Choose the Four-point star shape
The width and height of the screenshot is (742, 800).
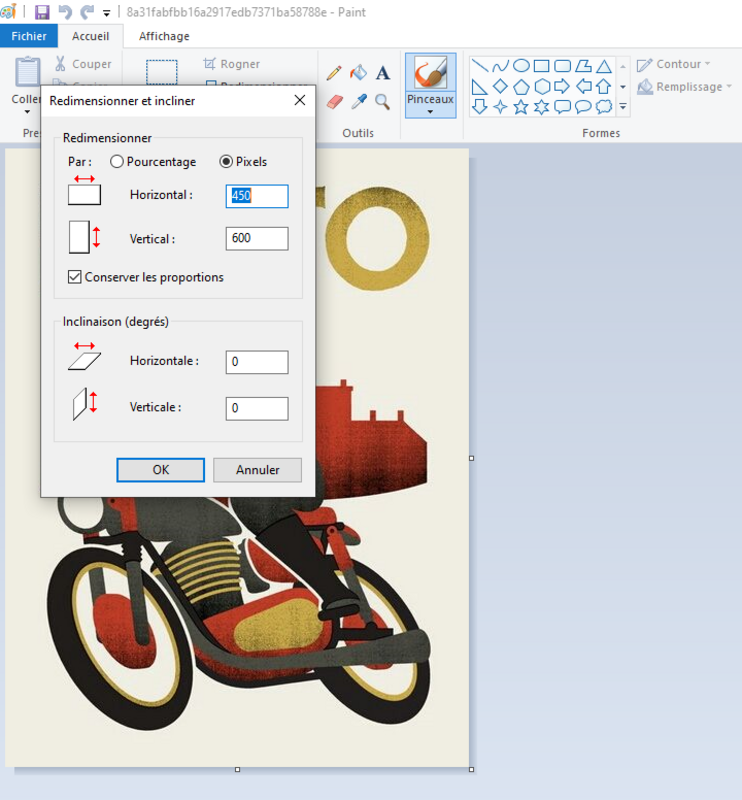(500, 107)
